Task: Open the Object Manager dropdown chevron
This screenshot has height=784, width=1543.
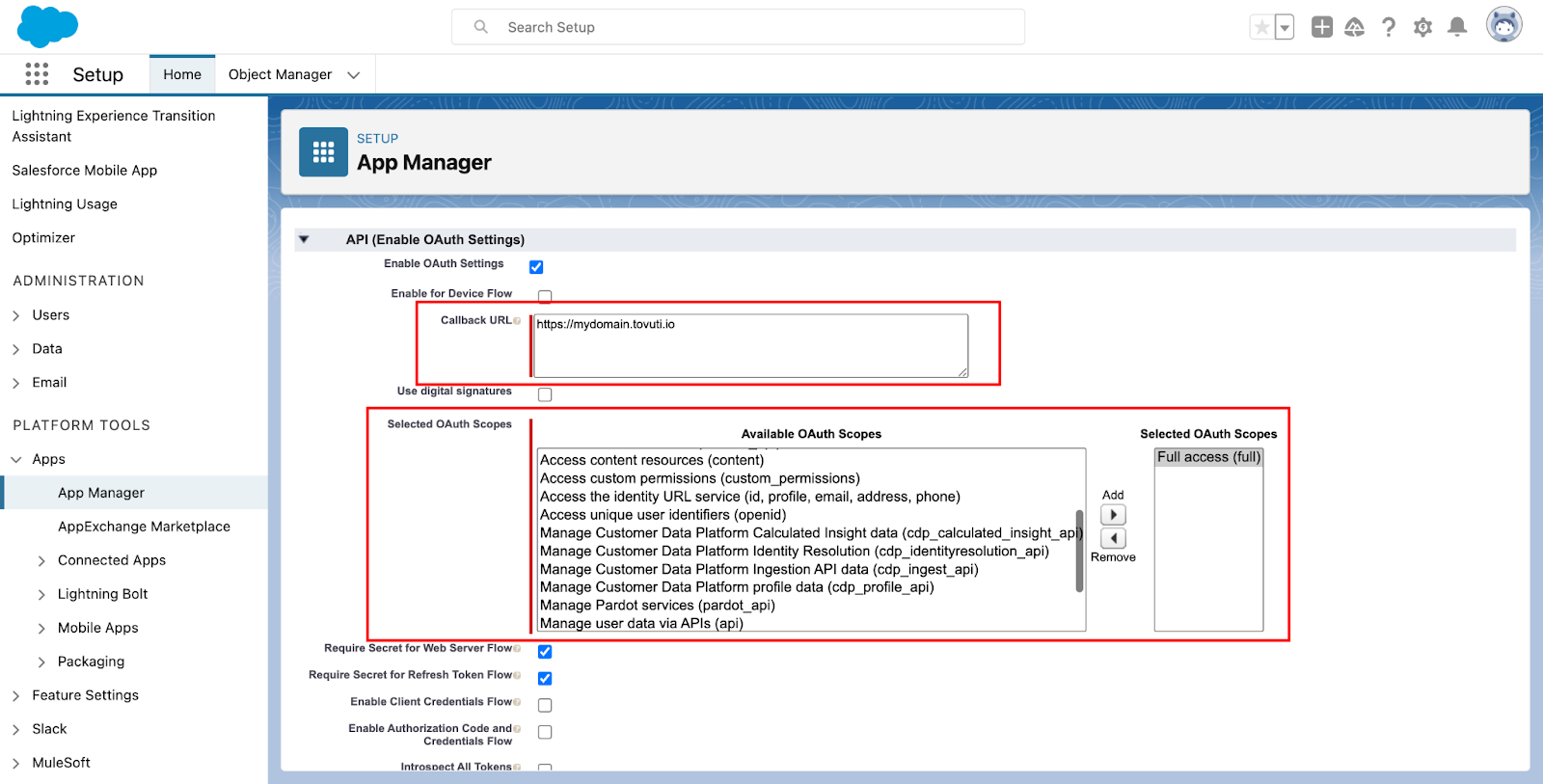Action: 354,75
